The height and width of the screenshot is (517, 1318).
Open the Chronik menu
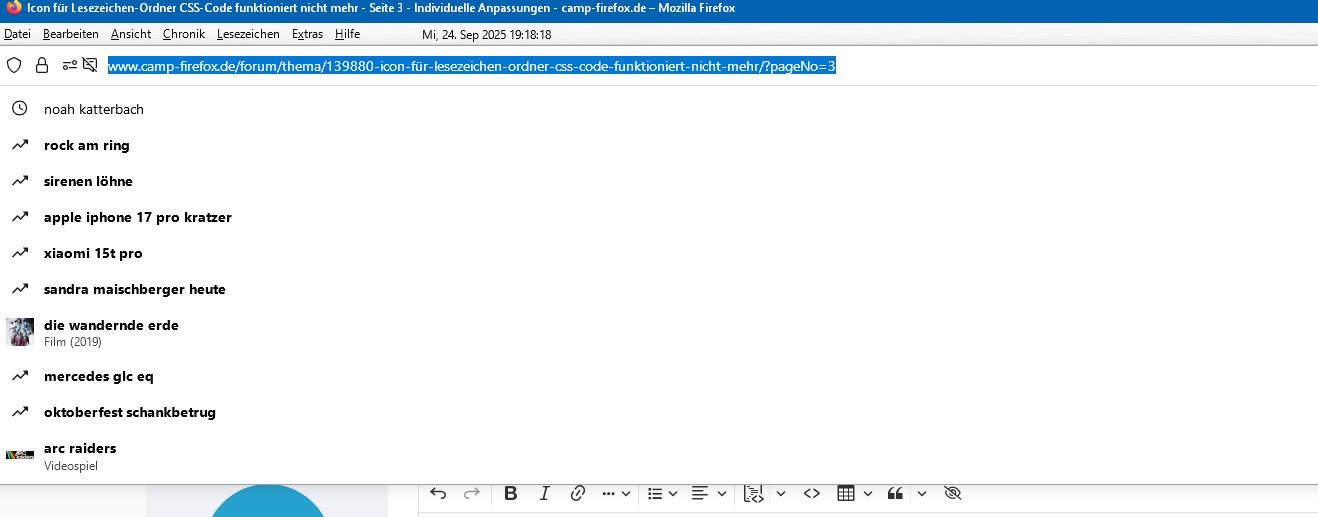point(184,34)
